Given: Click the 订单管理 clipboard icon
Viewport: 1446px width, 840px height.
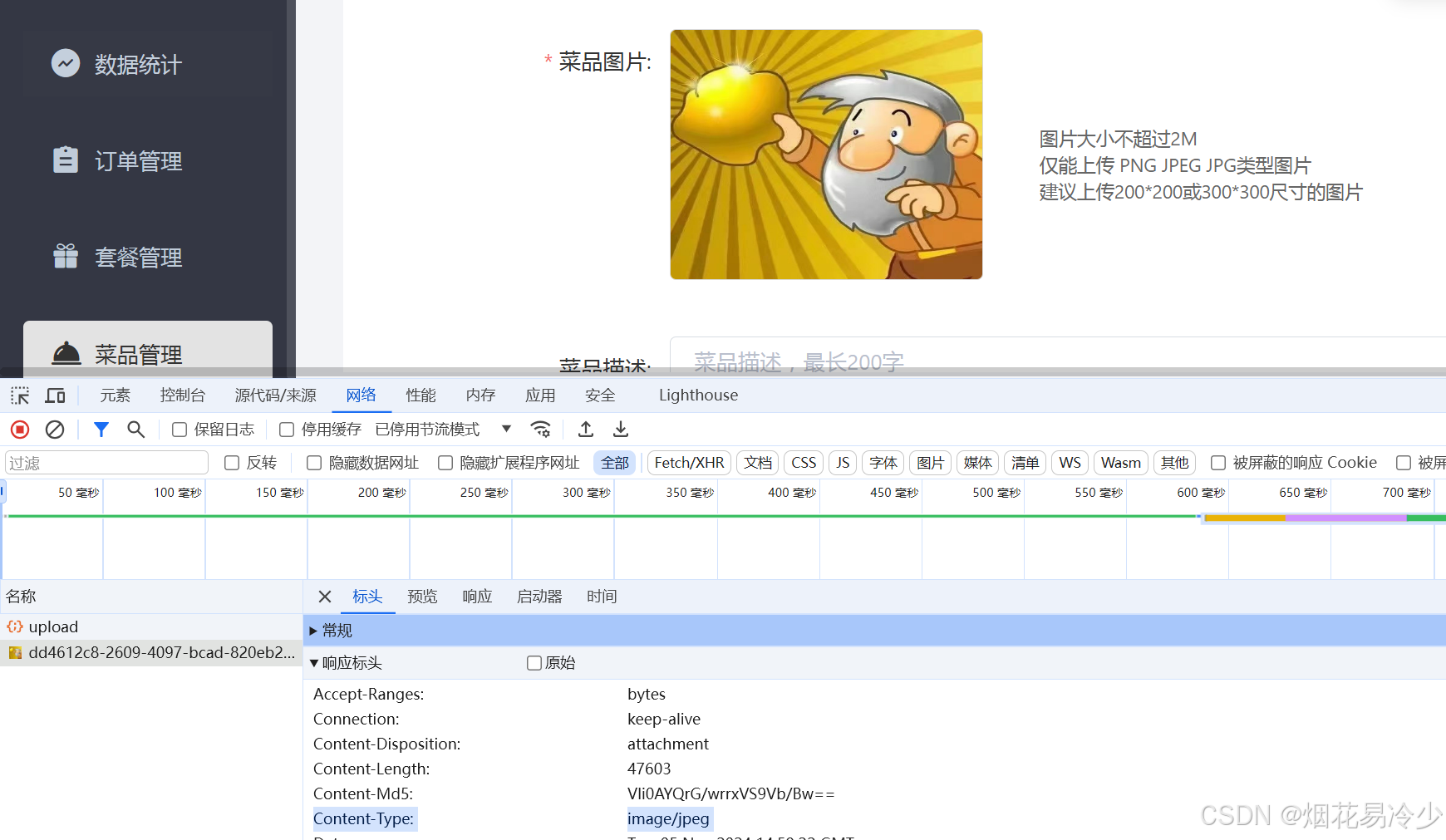Looking at the screenshot, I should tap(66, 160).
